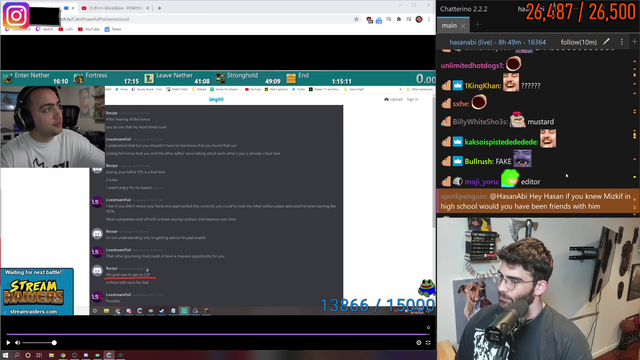Image resolution: width=640 pixels, height=360 pixels.
Task: Open File Explorer from taskbar
Action: (x=51, y=355)
